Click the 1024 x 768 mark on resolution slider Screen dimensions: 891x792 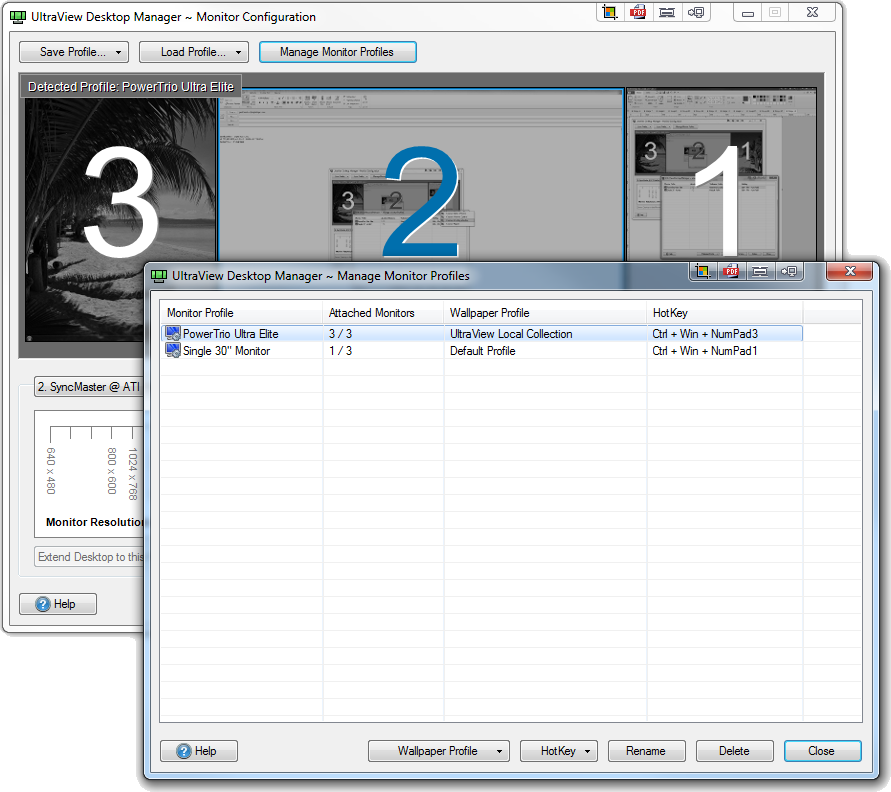pyautogui.click(x=132, y=473)
